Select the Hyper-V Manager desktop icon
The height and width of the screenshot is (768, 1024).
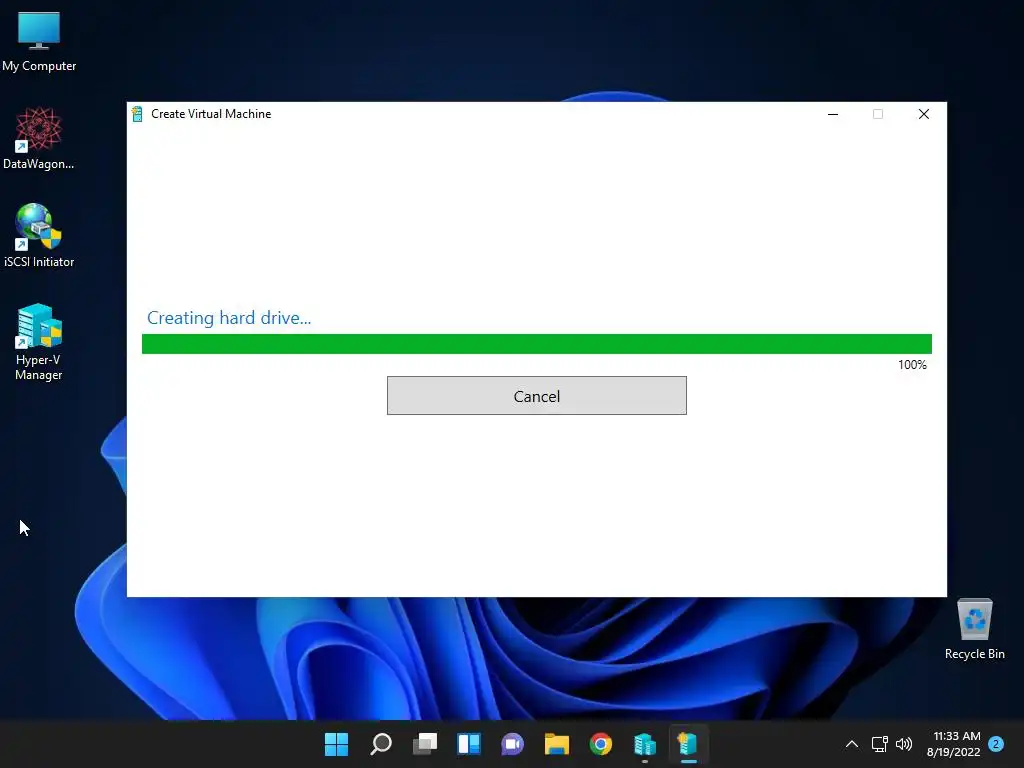(x=39, y=342)
